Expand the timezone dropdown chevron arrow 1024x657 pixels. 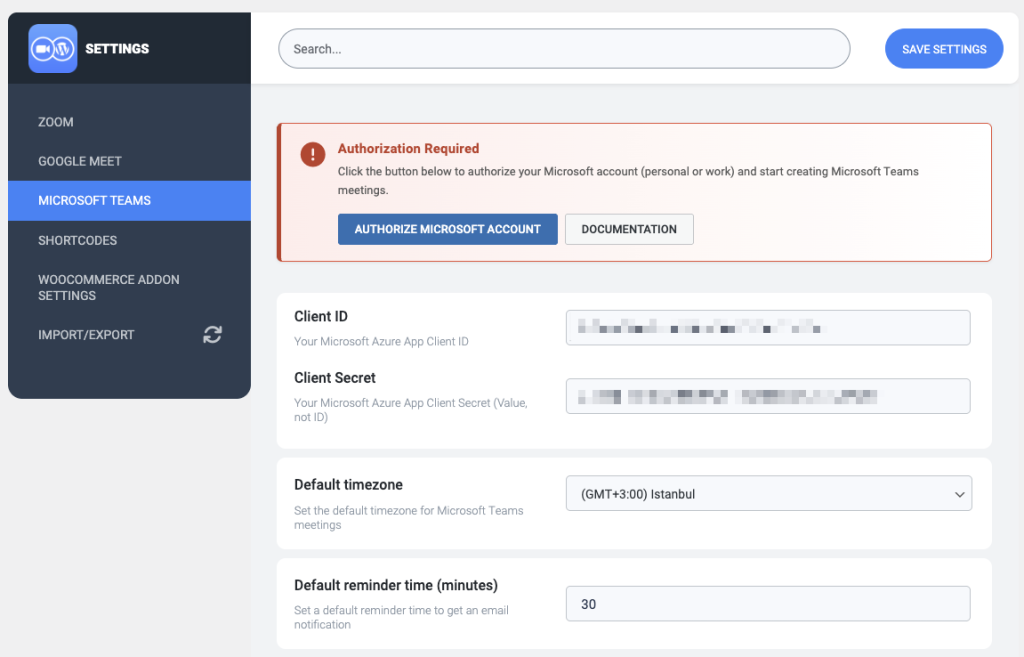pos(959,494)
